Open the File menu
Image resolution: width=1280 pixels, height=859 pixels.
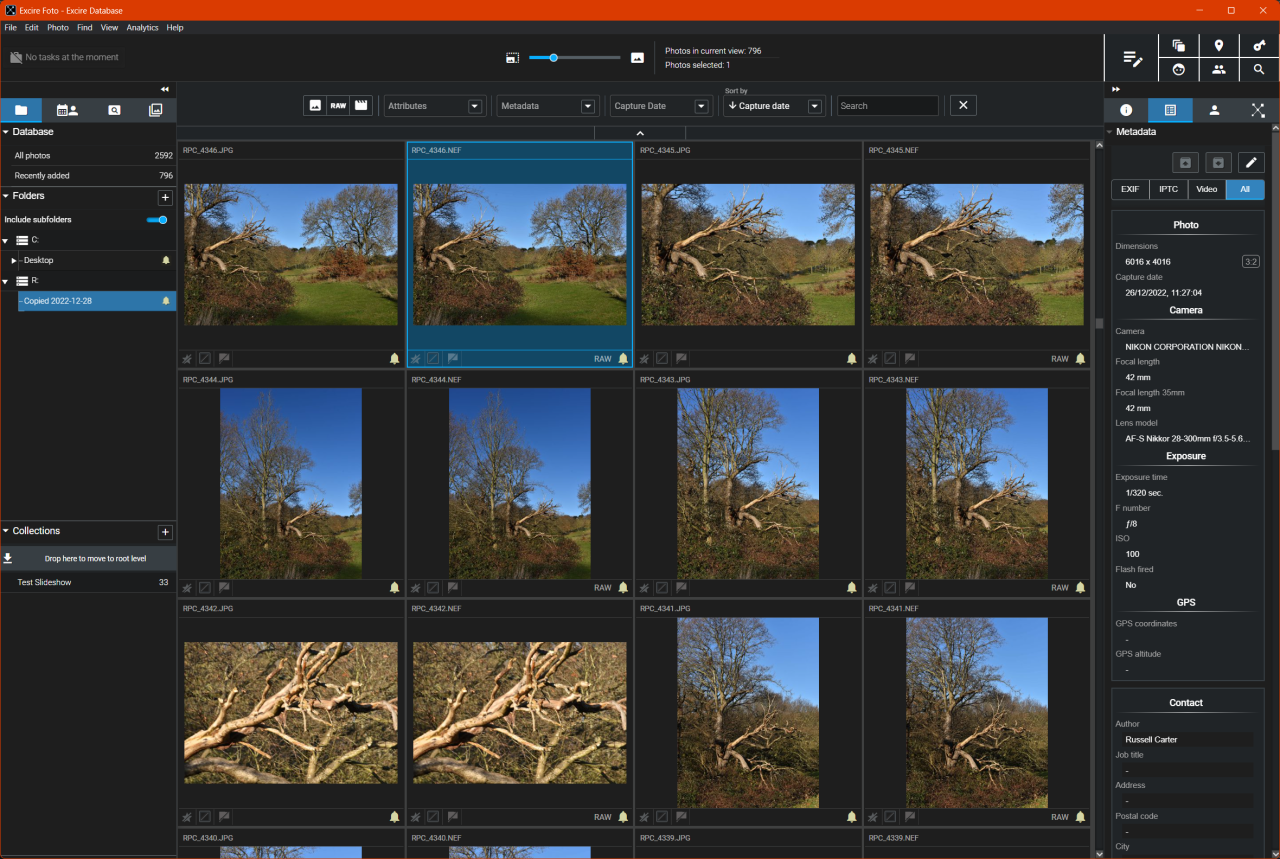[10, 28]
